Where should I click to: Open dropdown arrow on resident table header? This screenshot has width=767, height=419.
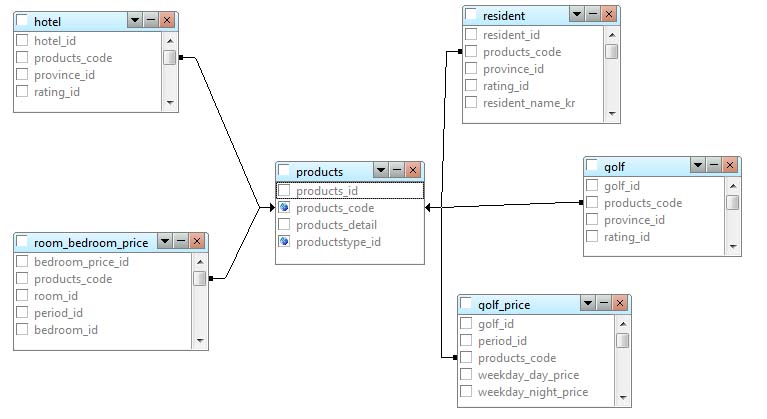point(577,15)
